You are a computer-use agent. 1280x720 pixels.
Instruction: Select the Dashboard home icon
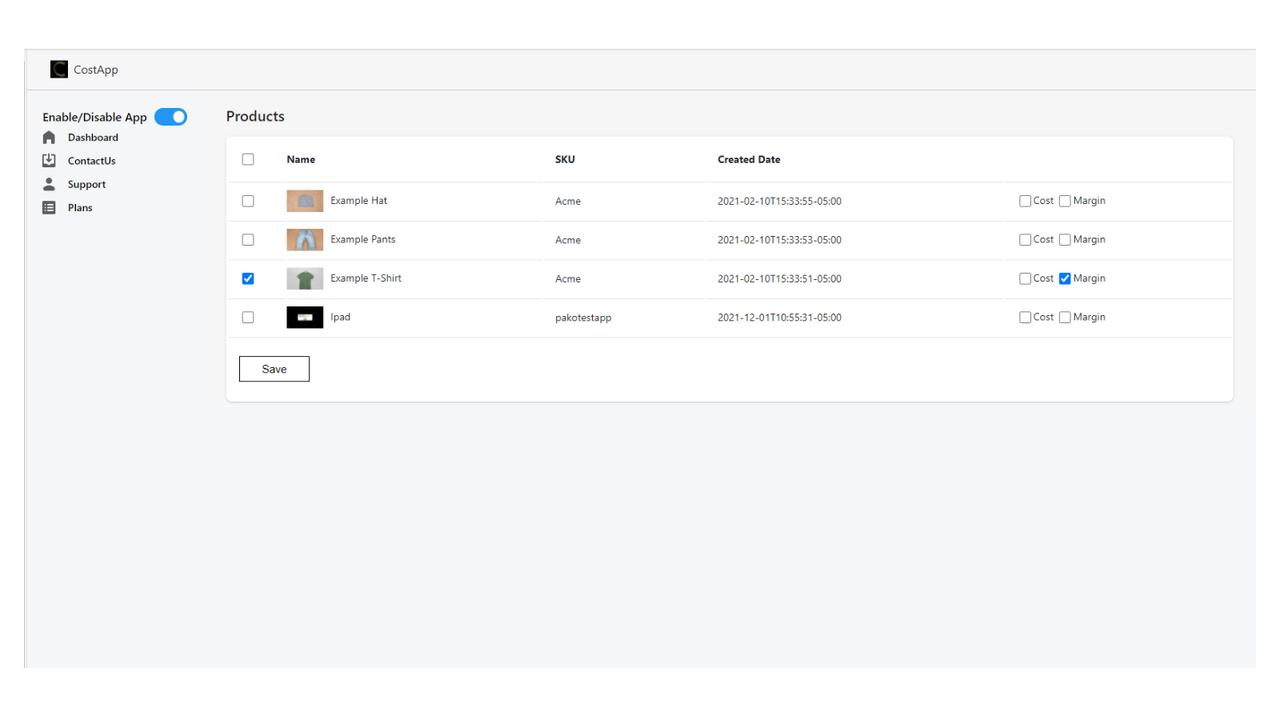48,137
